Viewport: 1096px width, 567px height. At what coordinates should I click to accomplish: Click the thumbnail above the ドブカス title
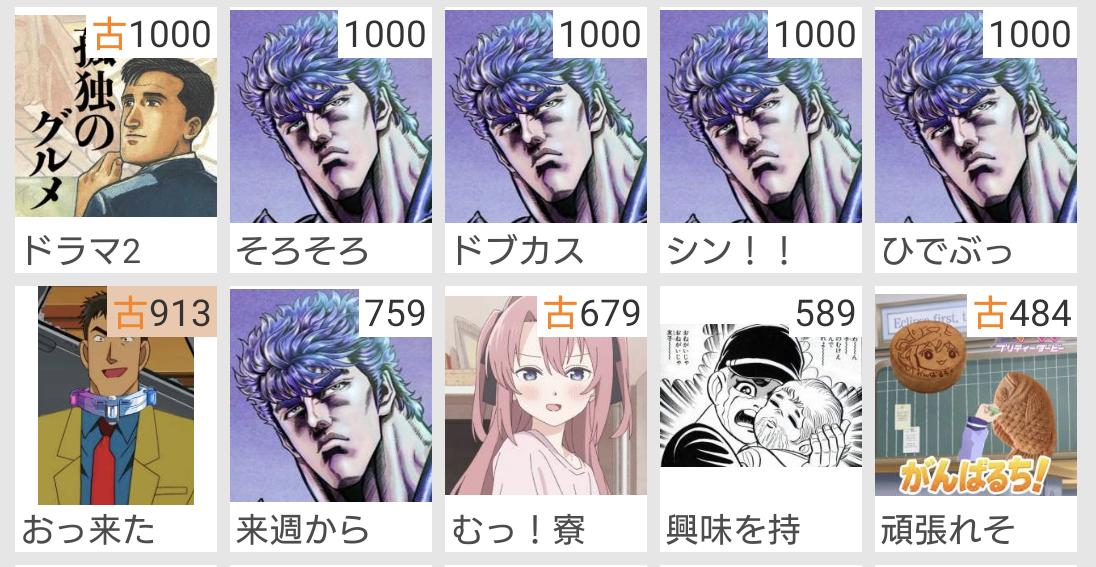pos(546,116)
